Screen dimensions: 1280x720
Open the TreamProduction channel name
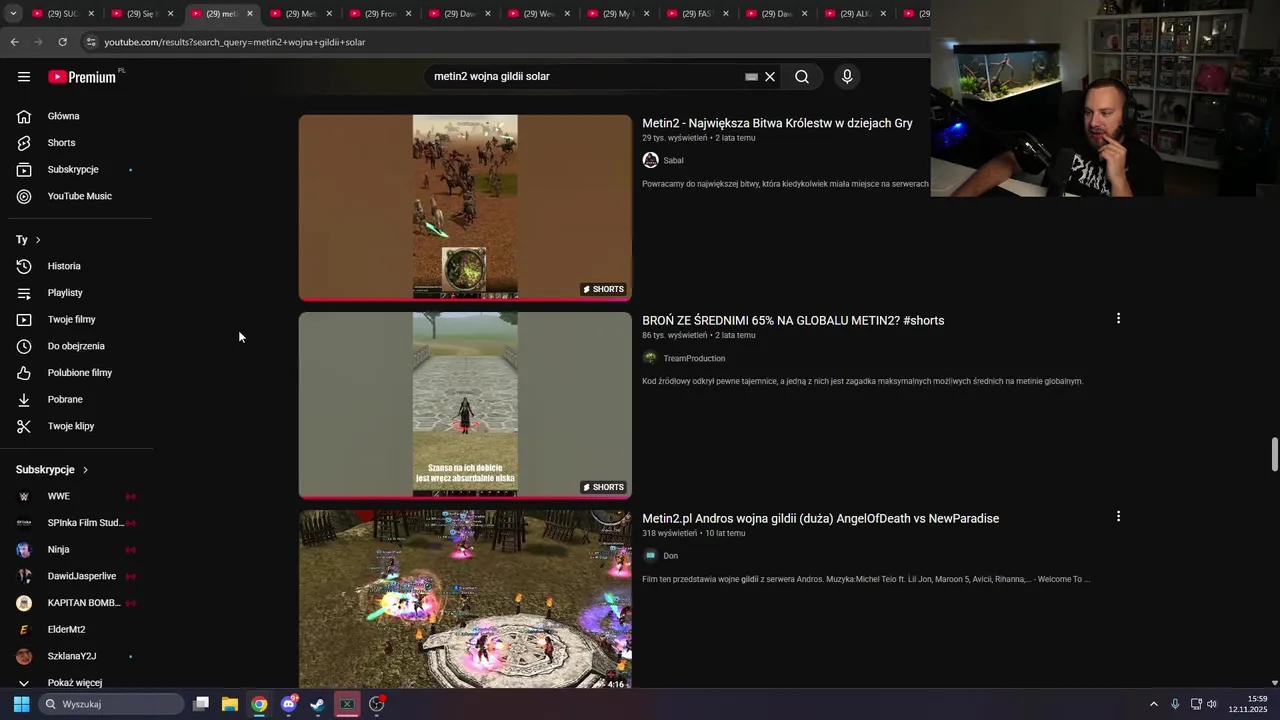694,358
